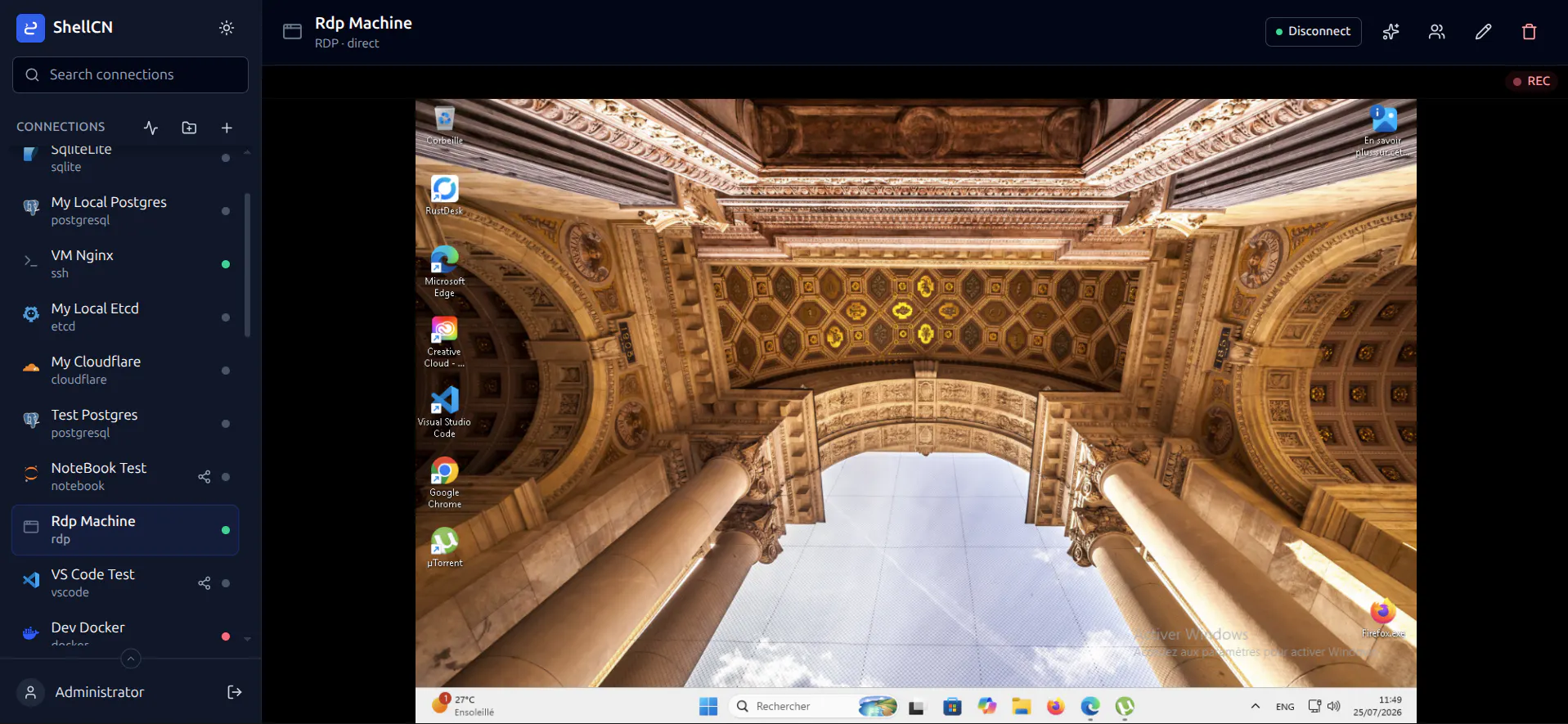
Task: Click the ENG language indicator
Action: pos(1285,707)
